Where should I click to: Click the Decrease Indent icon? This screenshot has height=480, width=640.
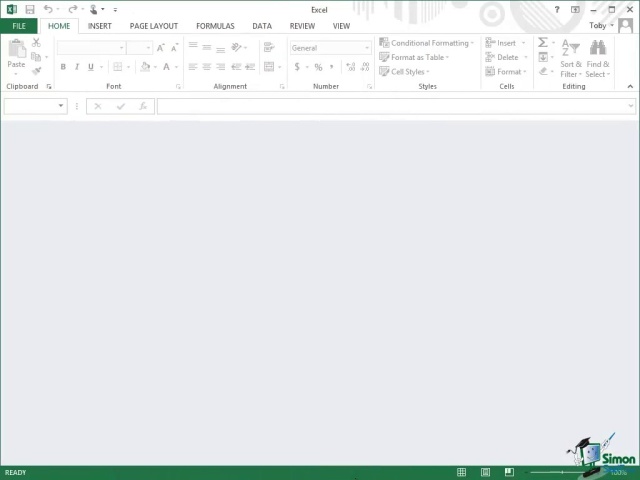point(236,67)
